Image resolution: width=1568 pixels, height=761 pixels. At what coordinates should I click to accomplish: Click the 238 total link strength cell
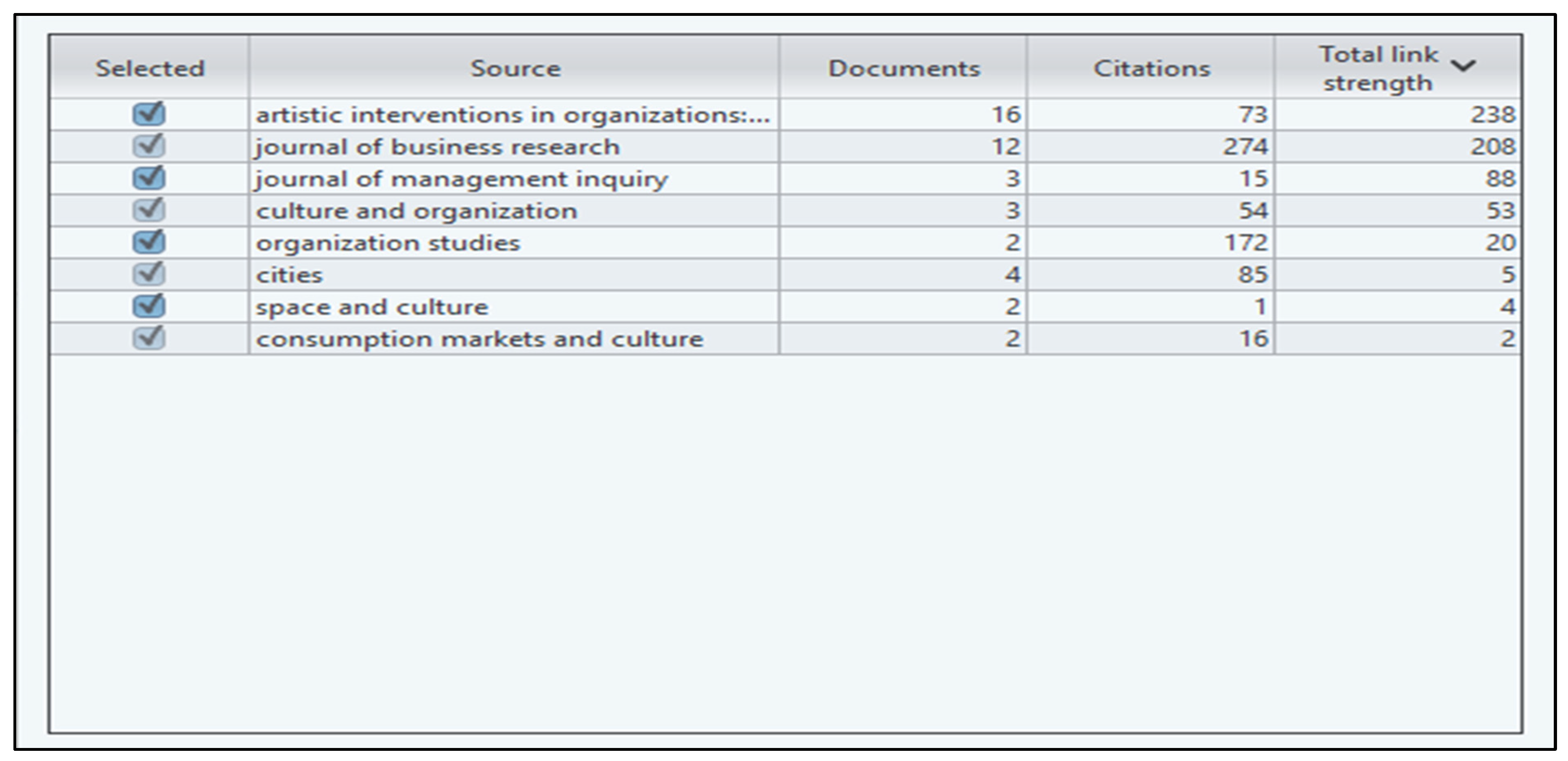[x=1492, y=114]
